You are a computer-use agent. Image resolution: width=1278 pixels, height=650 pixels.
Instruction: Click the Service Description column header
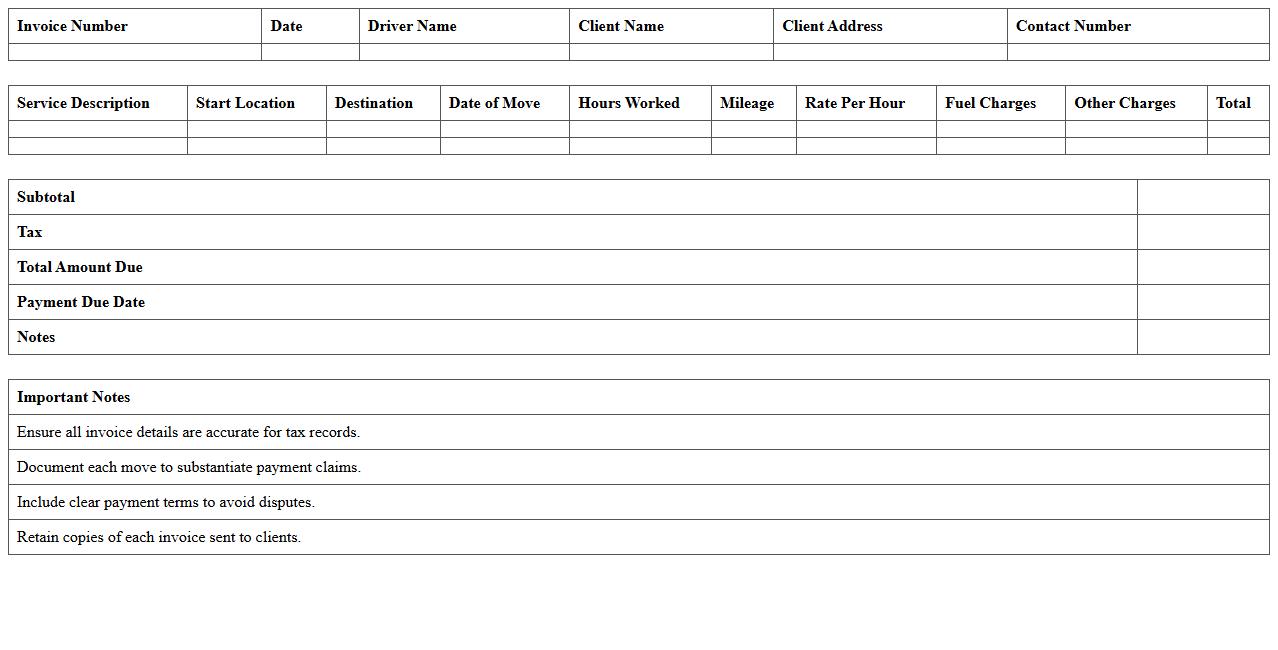83,103
